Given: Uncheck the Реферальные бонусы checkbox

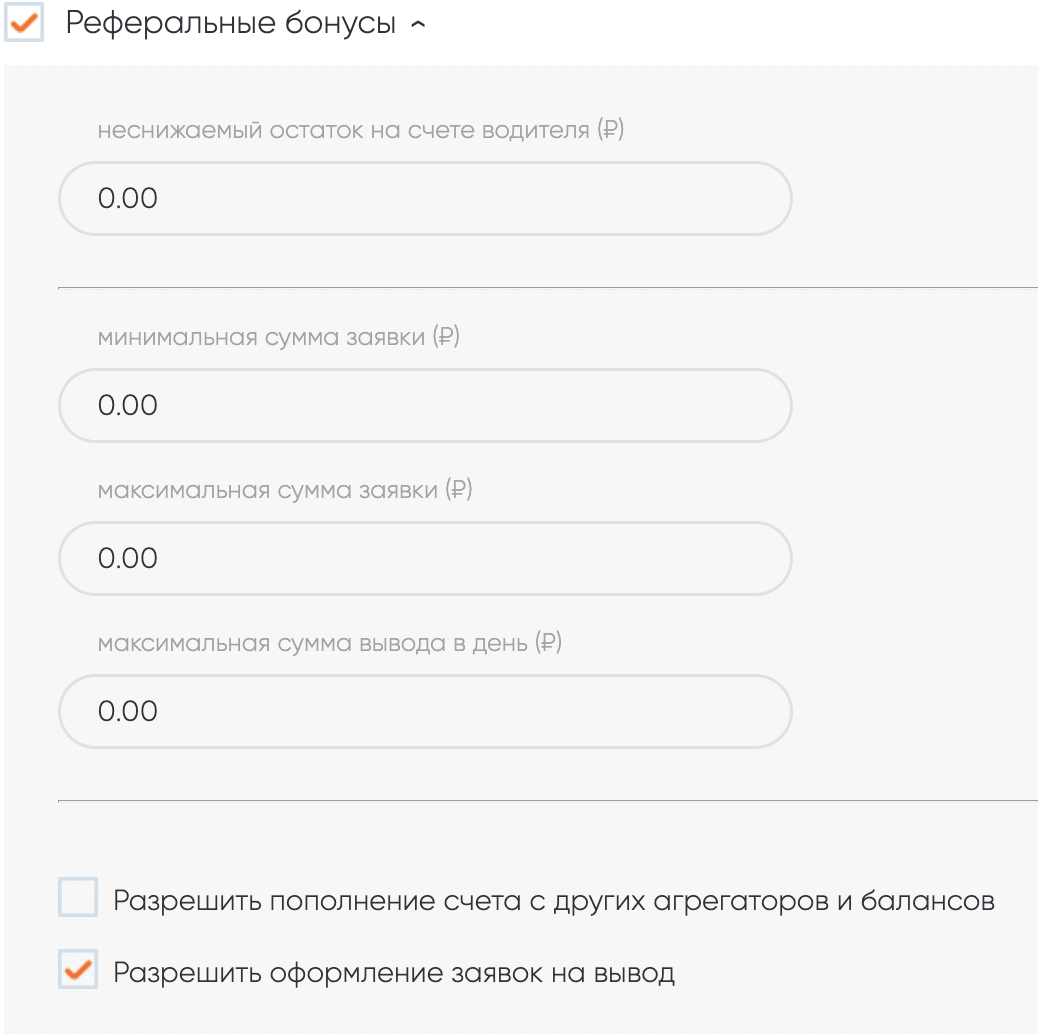Looking at the screenshot, I should 23,23.
